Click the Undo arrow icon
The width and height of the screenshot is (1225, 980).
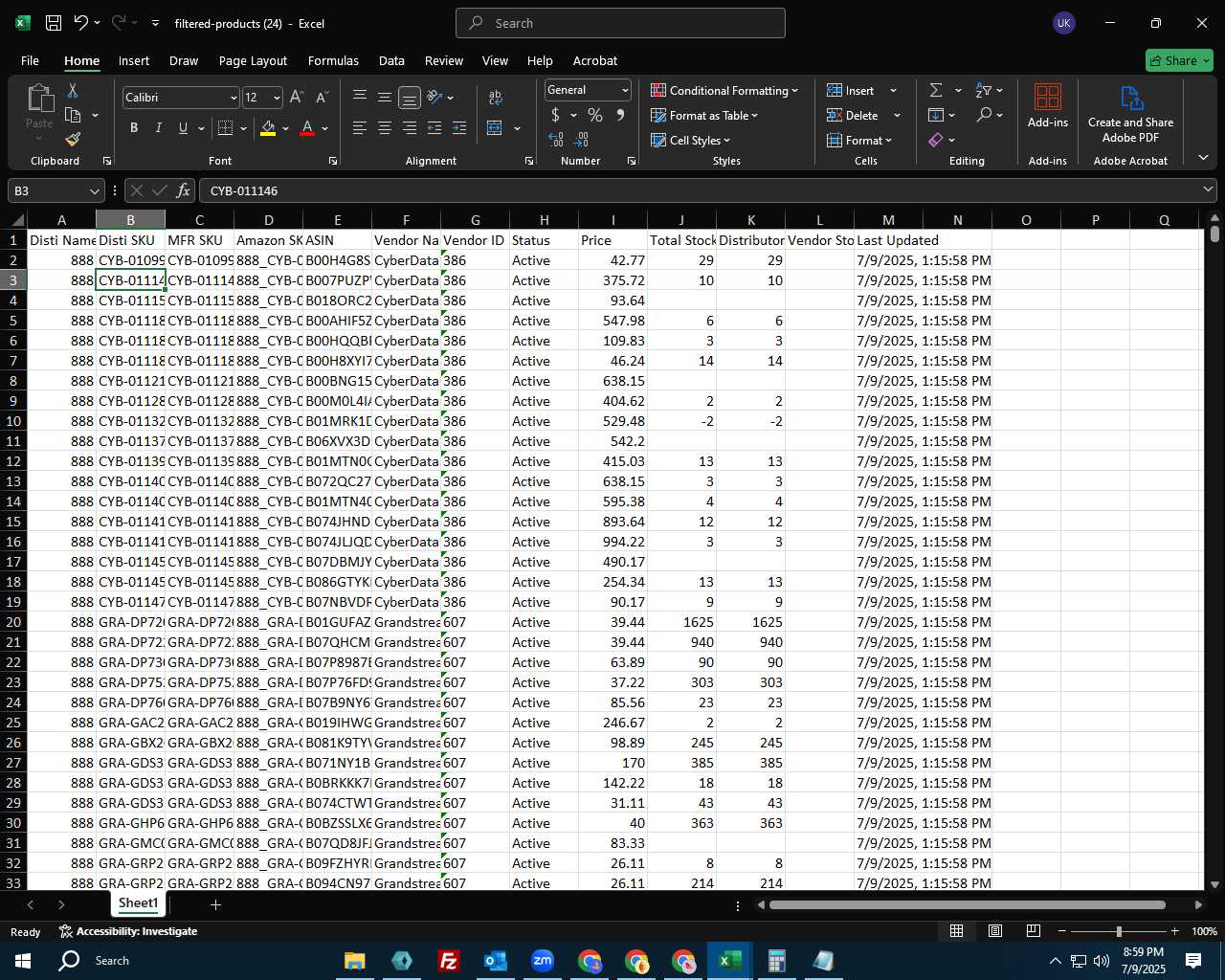click(80, 23)
